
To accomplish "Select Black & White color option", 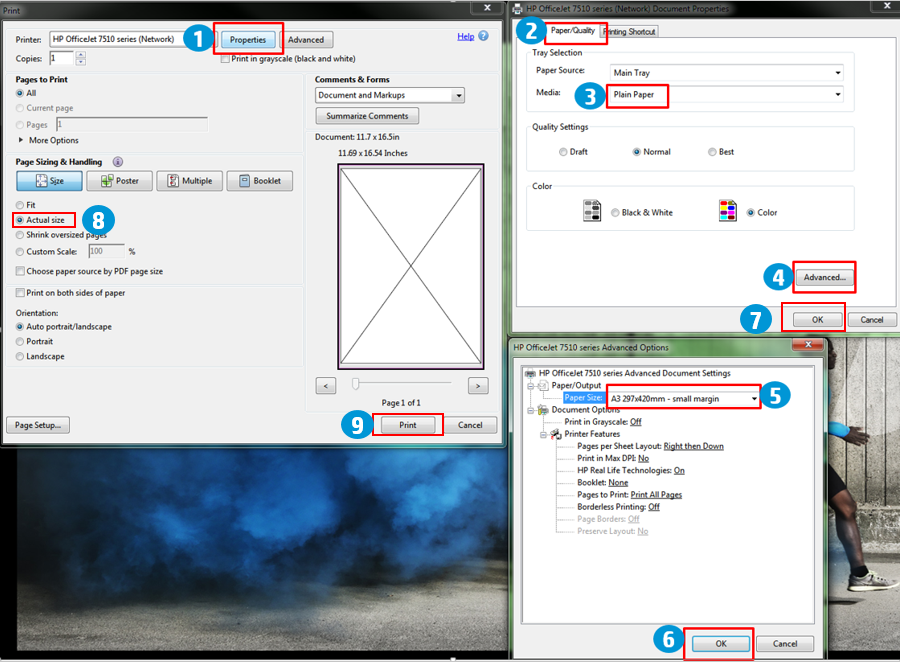I will click(615, 212).
